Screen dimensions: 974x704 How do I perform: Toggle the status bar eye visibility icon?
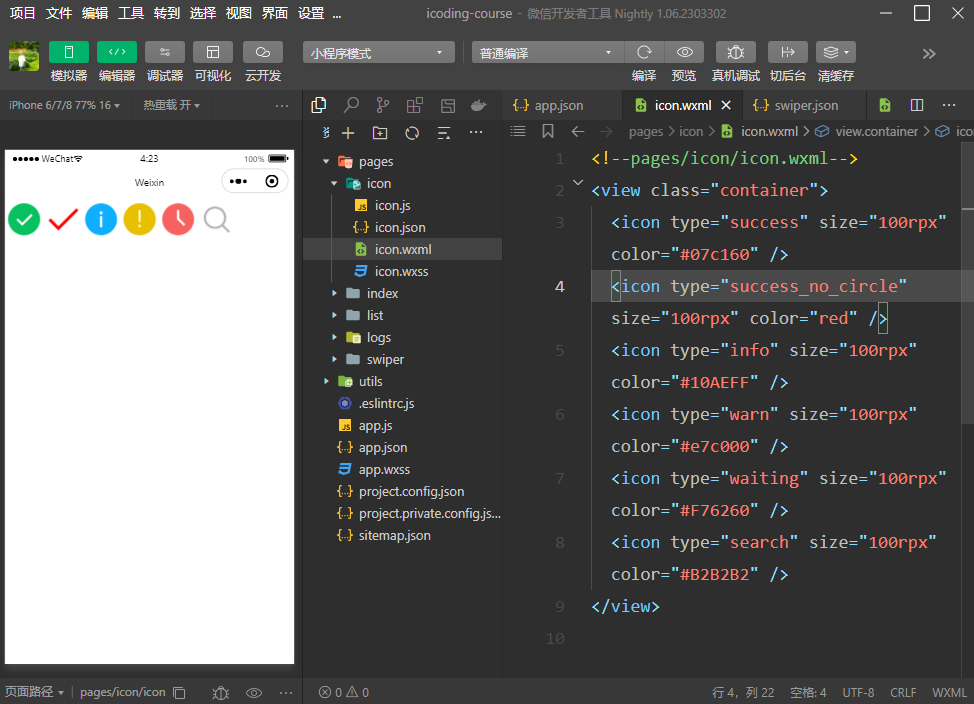(254, 693)
